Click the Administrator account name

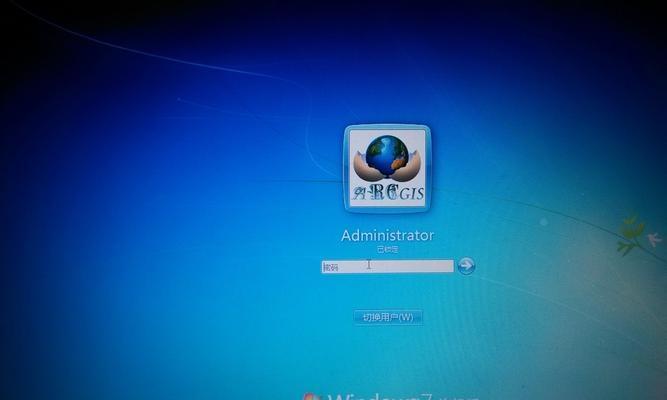pos(388,235)
